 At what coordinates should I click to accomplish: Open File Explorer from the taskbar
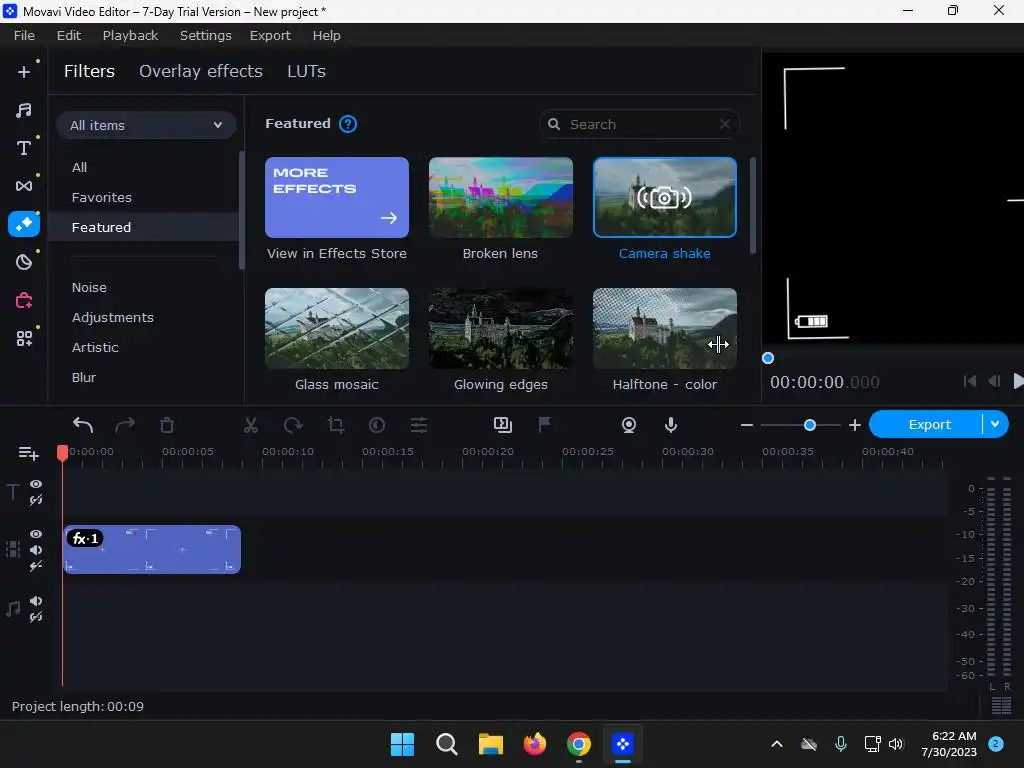click(x=490, y=744)
